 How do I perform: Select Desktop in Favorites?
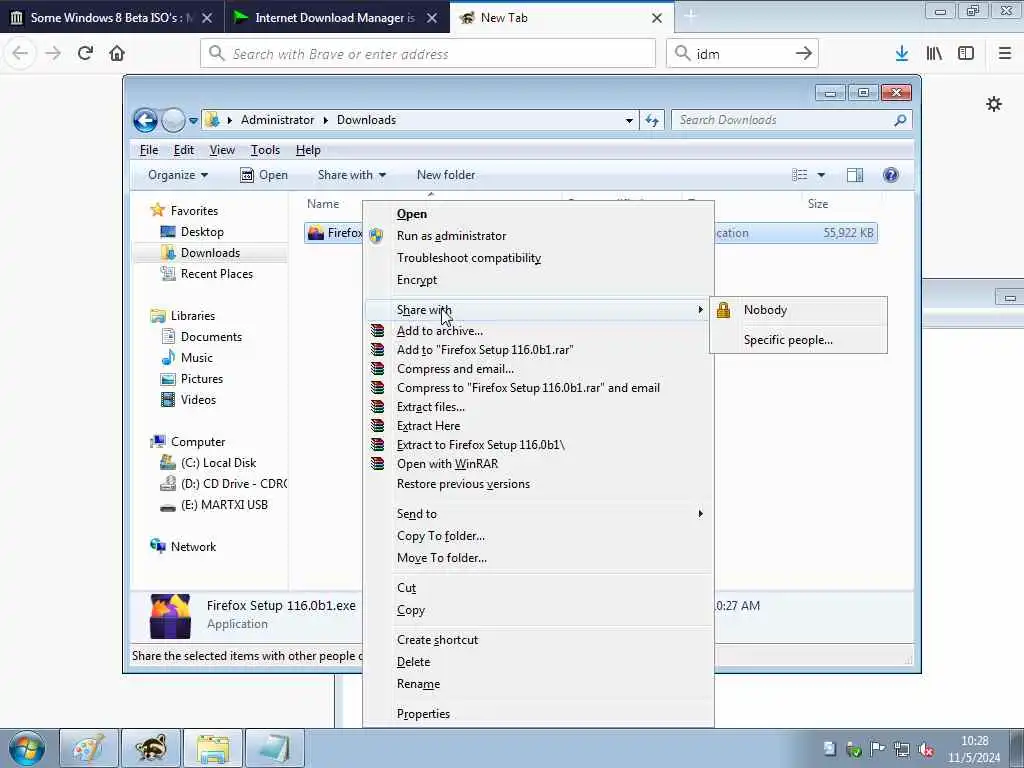[x=202, y=232]
